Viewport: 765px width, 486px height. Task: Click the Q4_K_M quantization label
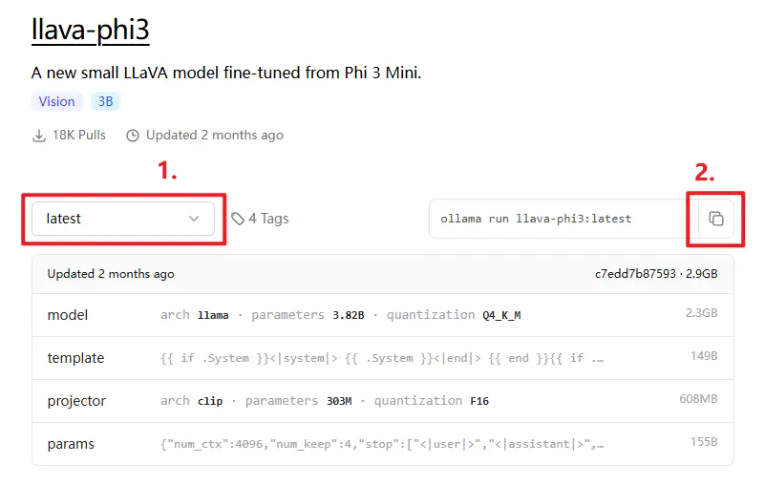point(502,315)
